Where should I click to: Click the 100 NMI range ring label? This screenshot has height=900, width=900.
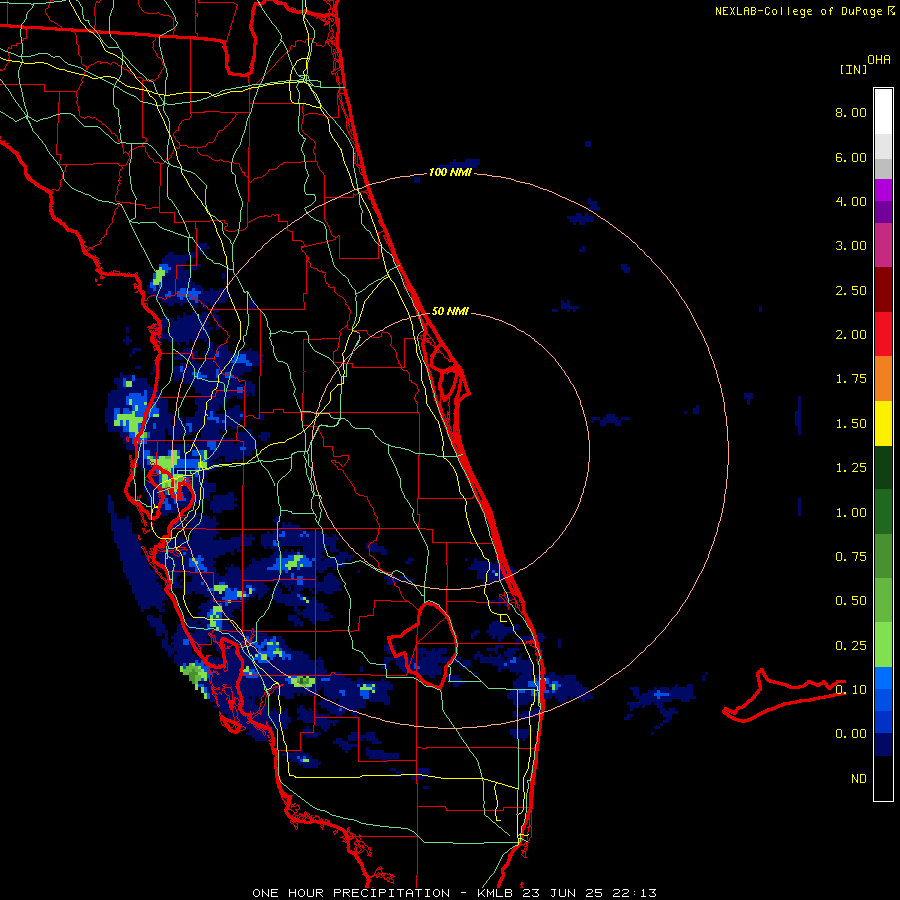(450, 172)
